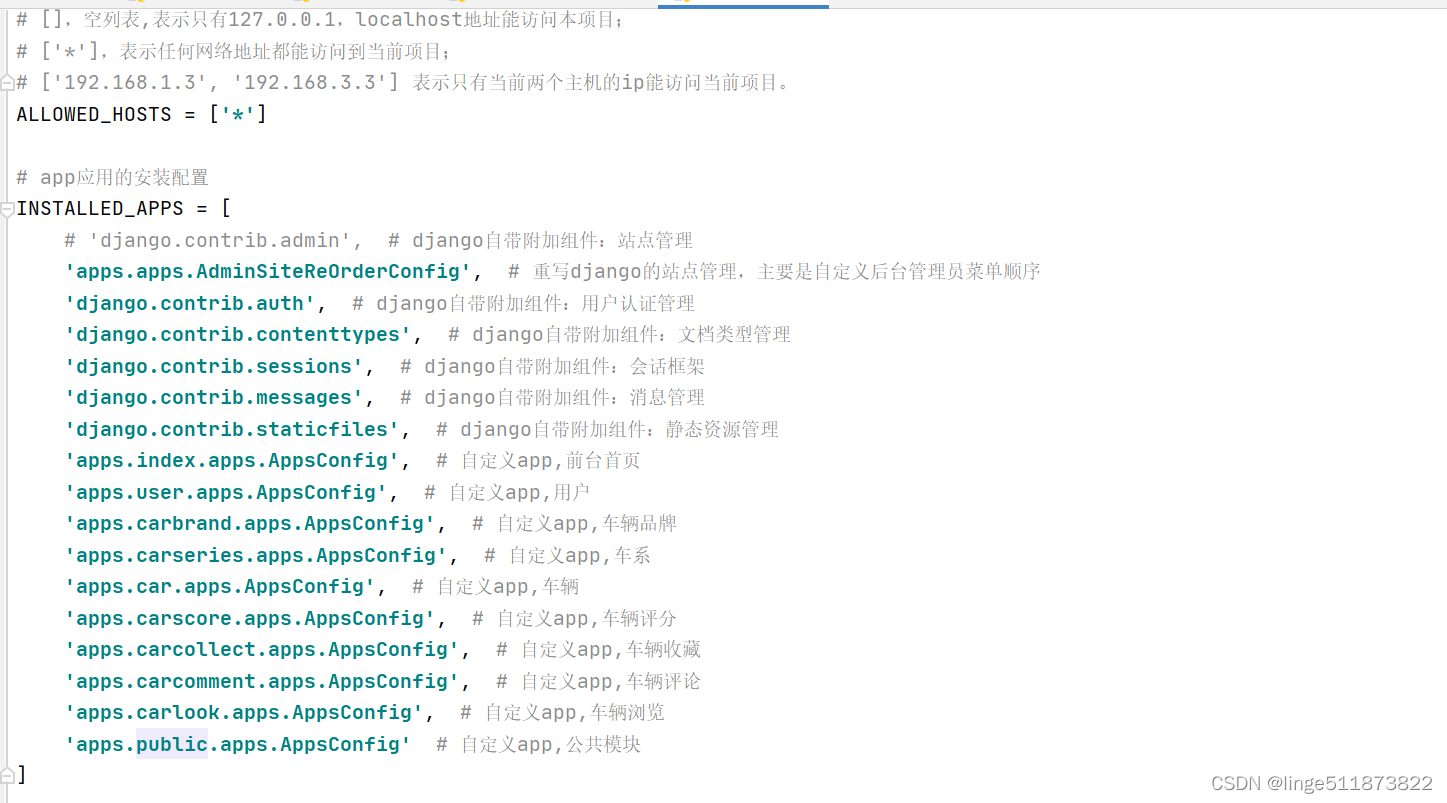
Task: Click the fold marker beside the closing bracket
Action: click(7, 775)
